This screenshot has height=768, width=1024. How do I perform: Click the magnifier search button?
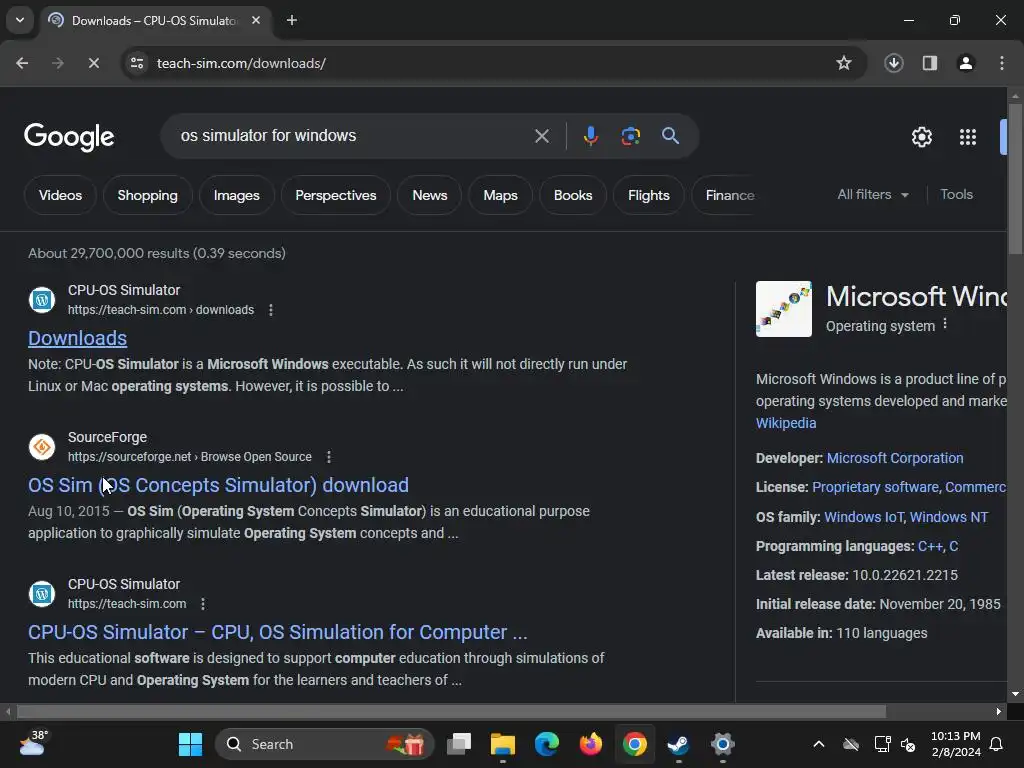(x=670, y=136)
